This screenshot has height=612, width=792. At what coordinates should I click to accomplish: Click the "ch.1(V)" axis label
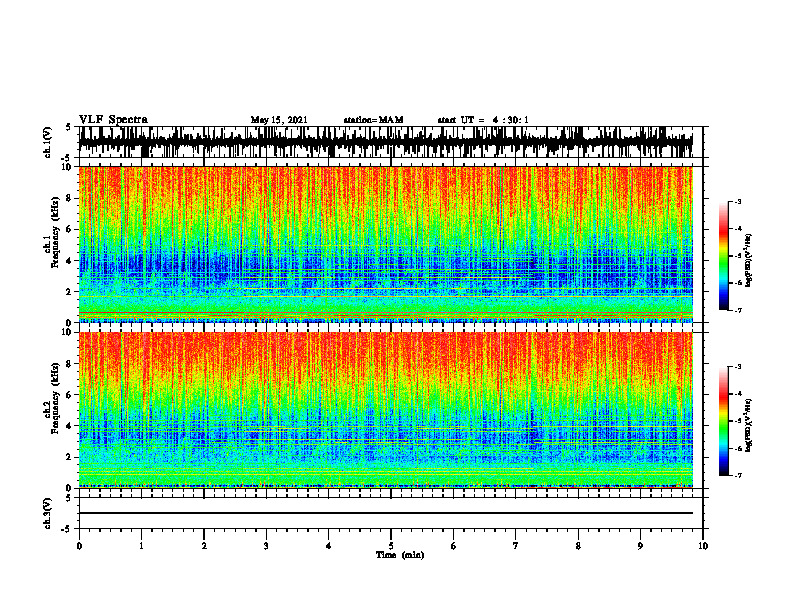(x=48, y=142)
